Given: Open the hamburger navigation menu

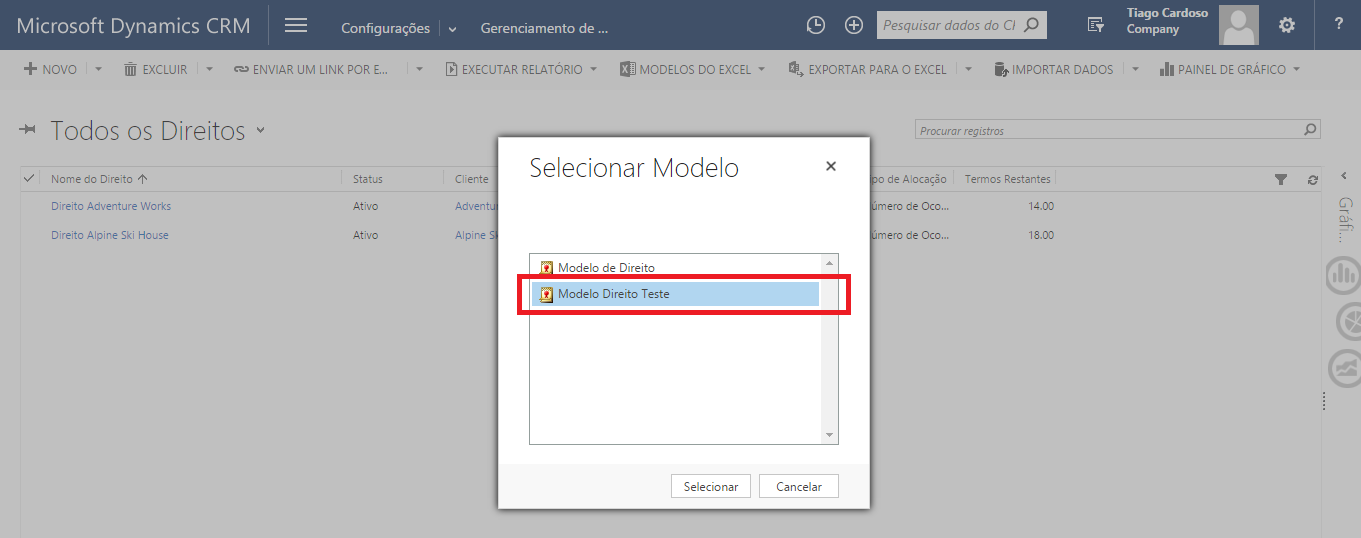Looking at the screenshot, I should [x=296, y=26].
